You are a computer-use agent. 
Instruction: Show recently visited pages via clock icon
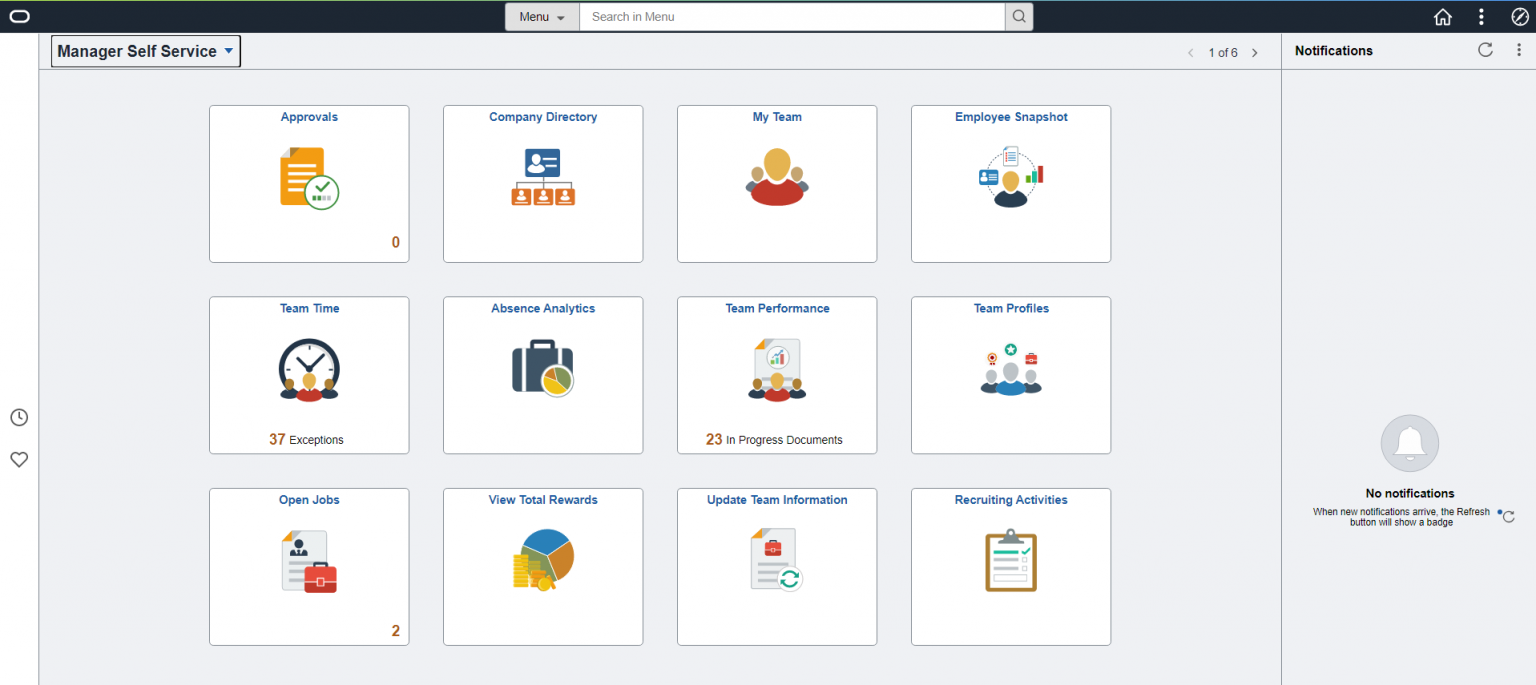tap(18, 417)
